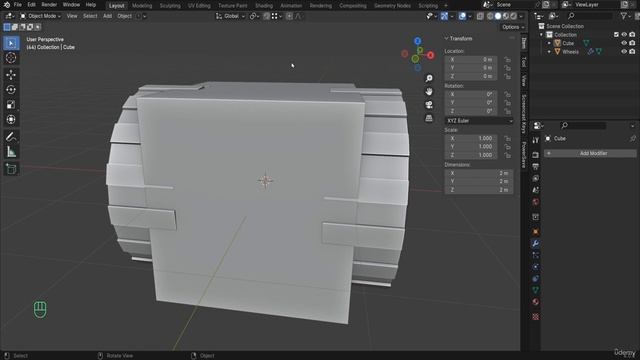Open Global transform orientation dropdown

tap(230, 16)
